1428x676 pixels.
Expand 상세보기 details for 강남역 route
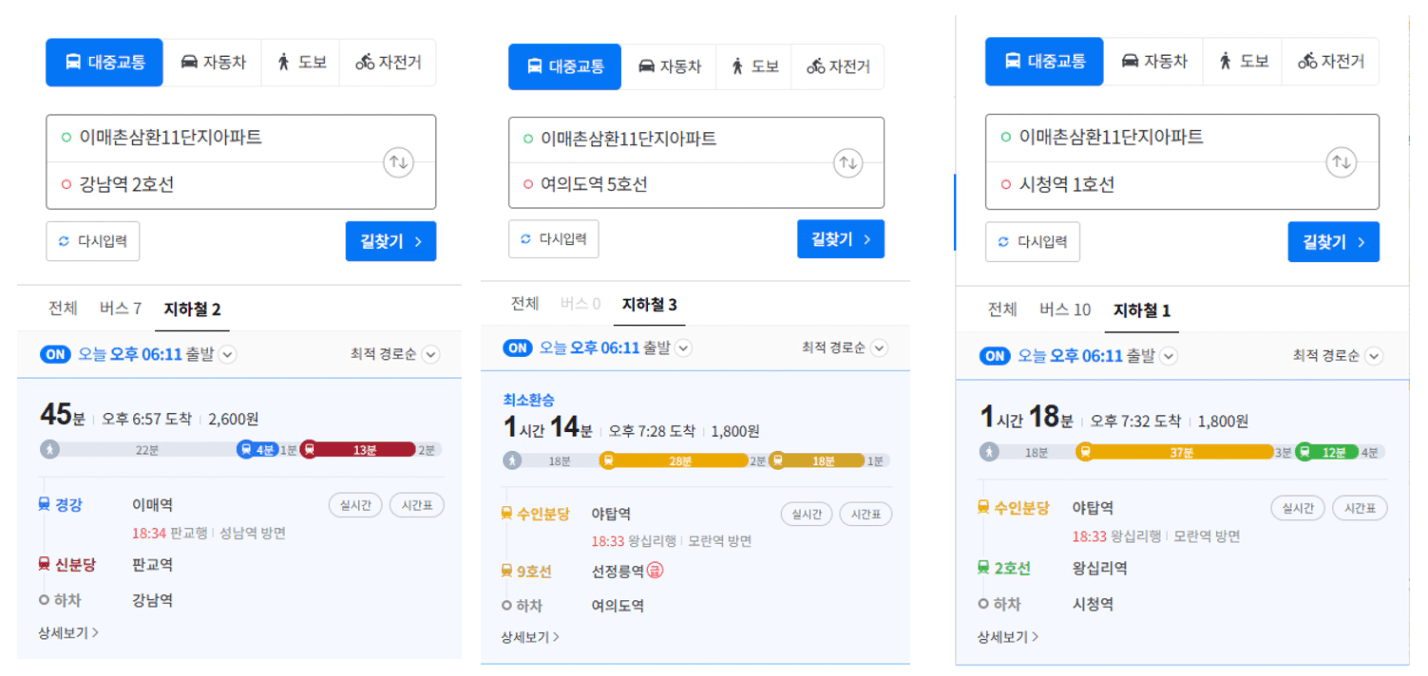tap(68, 633)
